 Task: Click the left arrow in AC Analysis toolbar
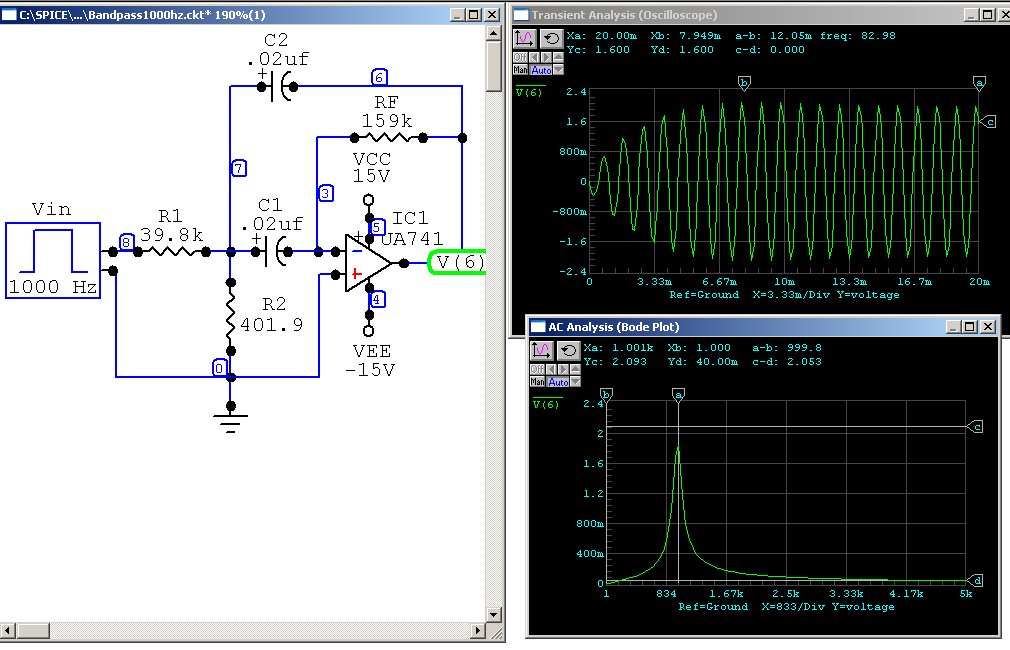click(550, 371)
